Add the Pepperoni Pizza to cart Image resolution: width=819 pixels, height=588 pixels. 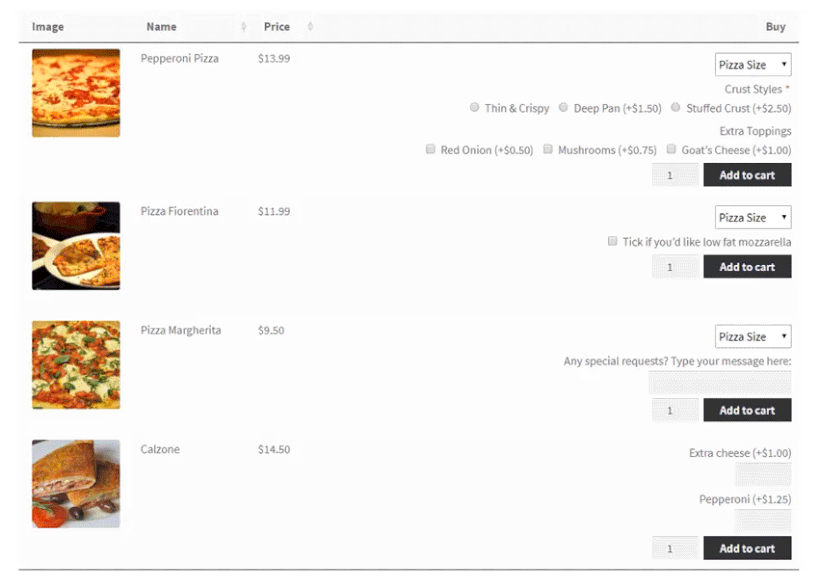(x=747, y=174)
